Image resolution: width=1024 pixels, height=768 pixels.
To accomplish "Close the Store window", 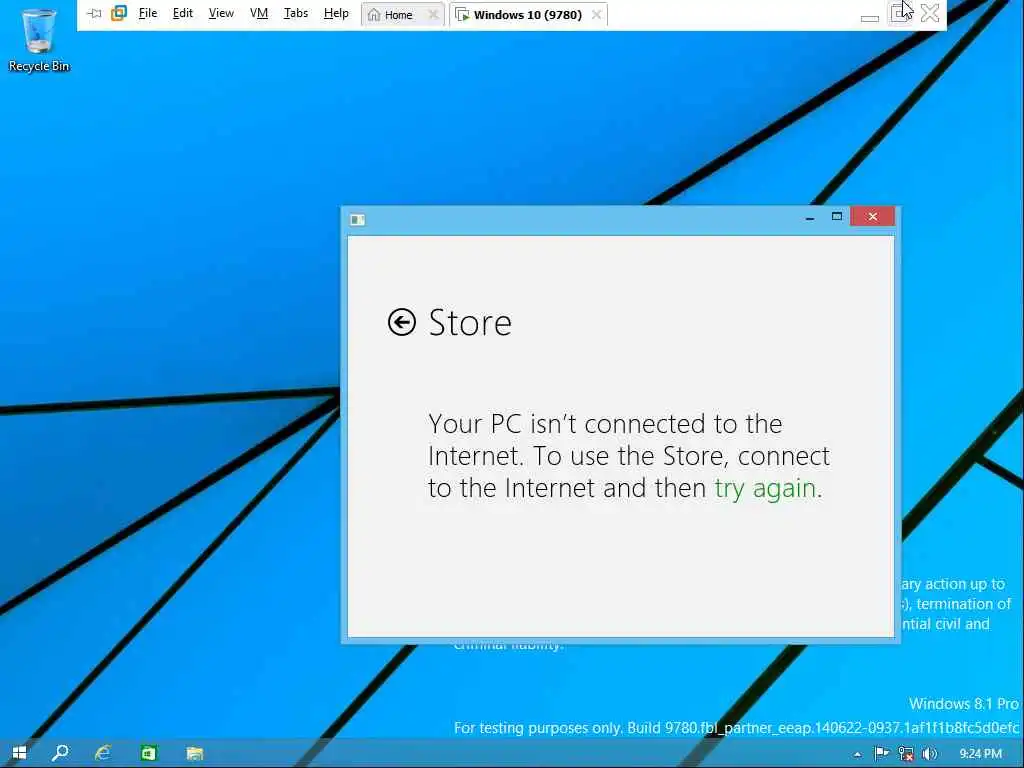I will click(x=872, y=217).
